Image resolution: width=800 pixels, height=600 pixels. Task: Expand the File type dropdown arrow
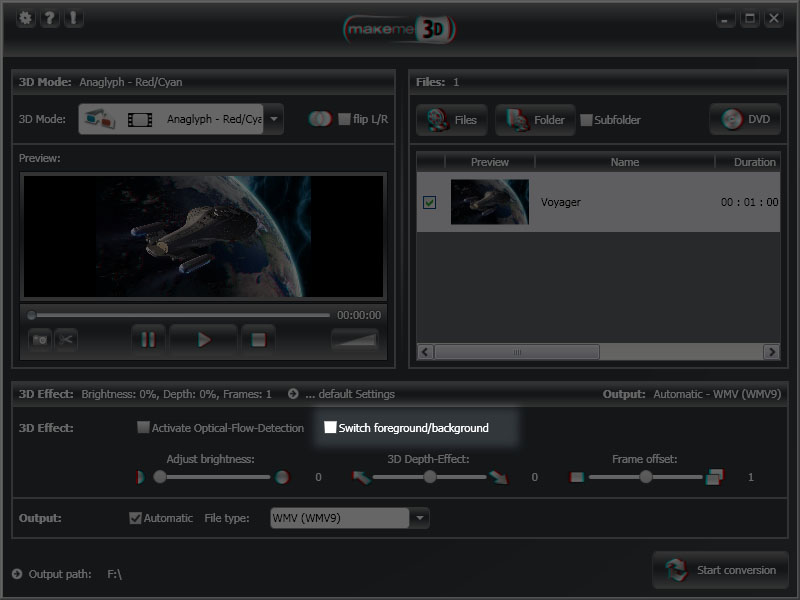pyautogui.click(x=419, y=518)
